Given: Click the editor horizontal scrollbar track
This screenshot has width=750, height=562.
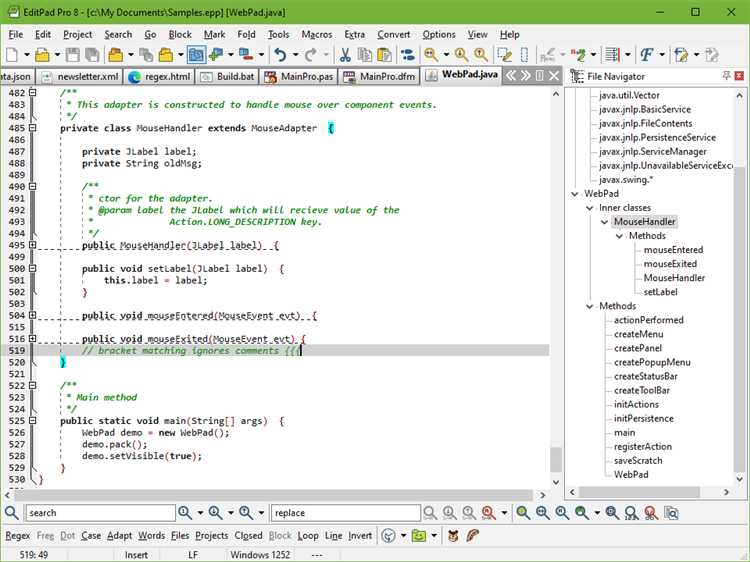Looking at the screenshot, I should (275, 495).
